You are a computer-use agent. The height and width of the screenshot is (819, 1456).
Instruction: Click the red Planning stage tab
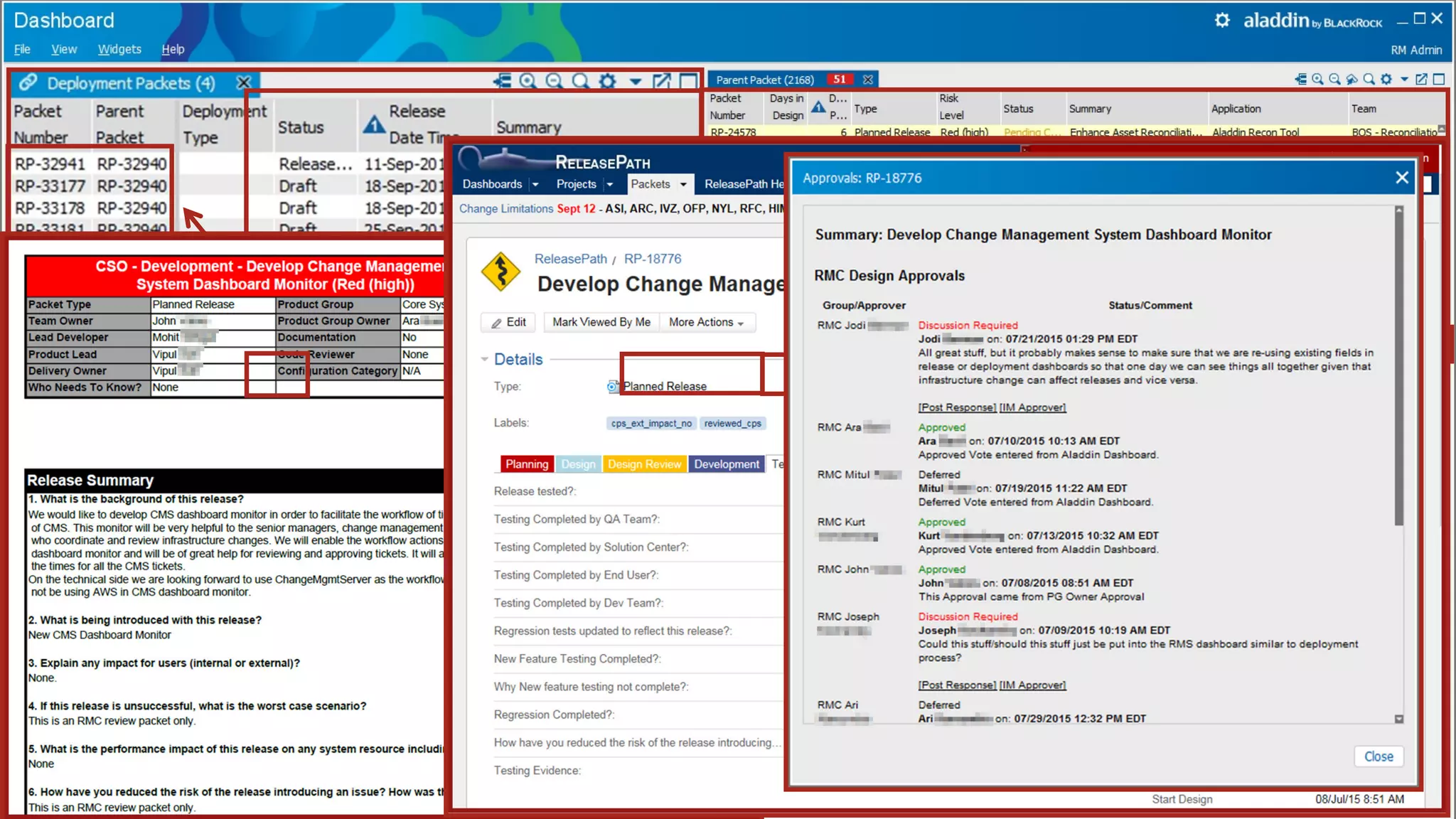point(526,464)
